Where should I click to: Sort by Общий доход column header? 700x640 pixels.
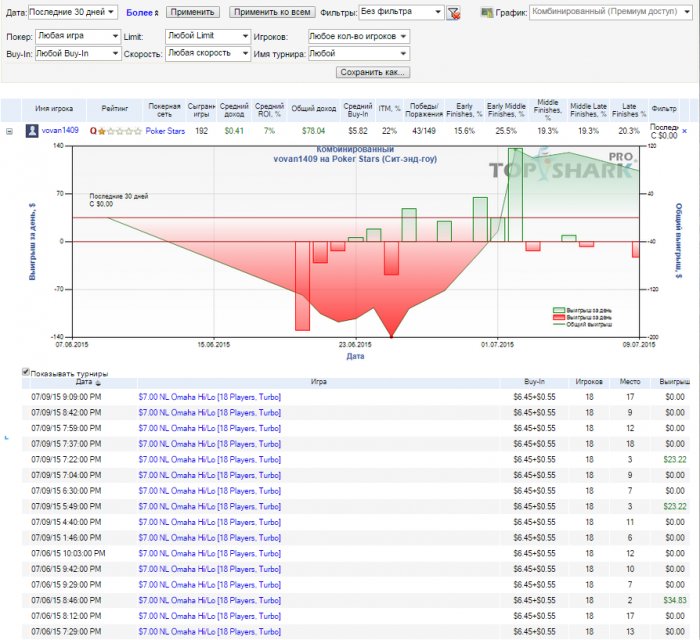click(313, 108)
